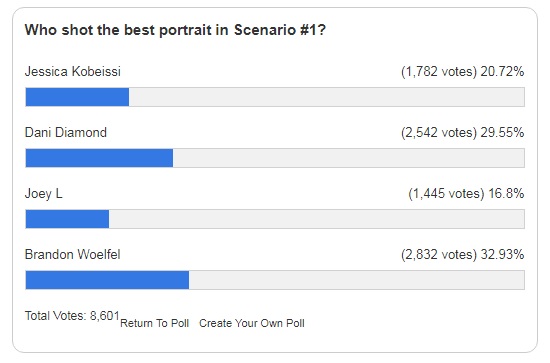Click the poll question heading about Scenario #1
550x363 pixels.
coord(175,30)
